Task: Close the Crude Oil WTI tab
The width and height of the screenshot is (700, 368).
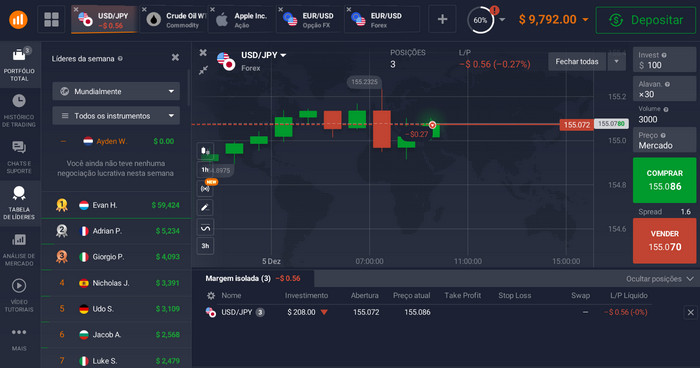Action: [144, 9]
